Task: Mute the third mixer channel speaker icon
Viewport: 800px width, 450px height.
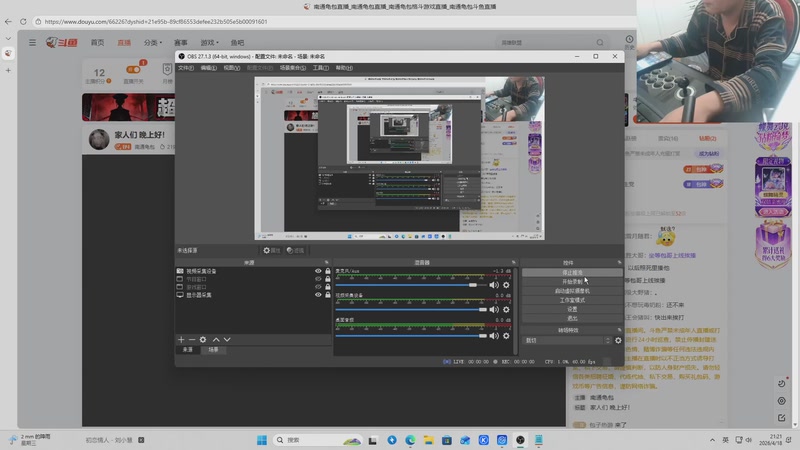Action: pos(494,336)
